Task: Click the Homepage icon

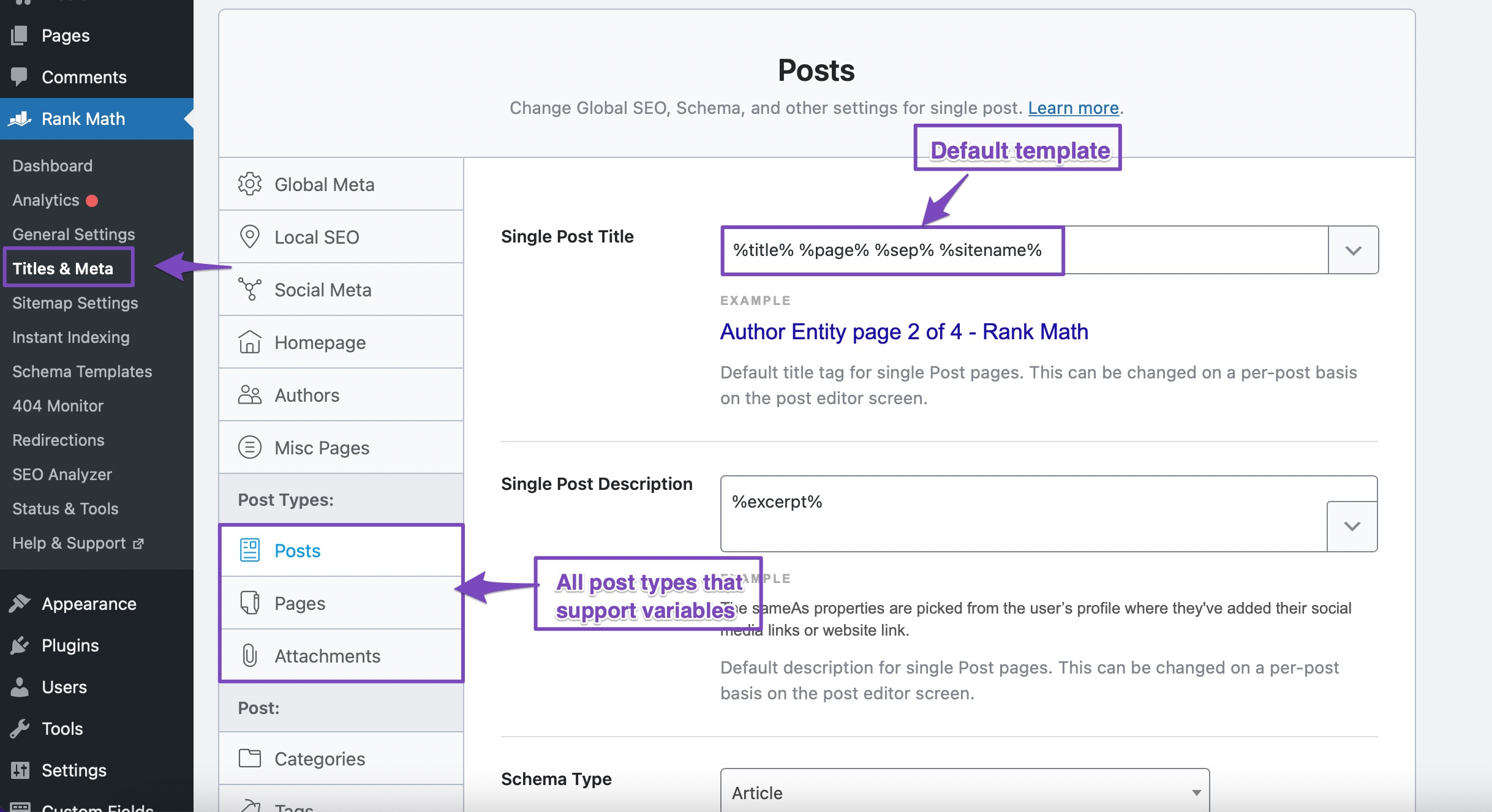Action: [x=247, y=341]
